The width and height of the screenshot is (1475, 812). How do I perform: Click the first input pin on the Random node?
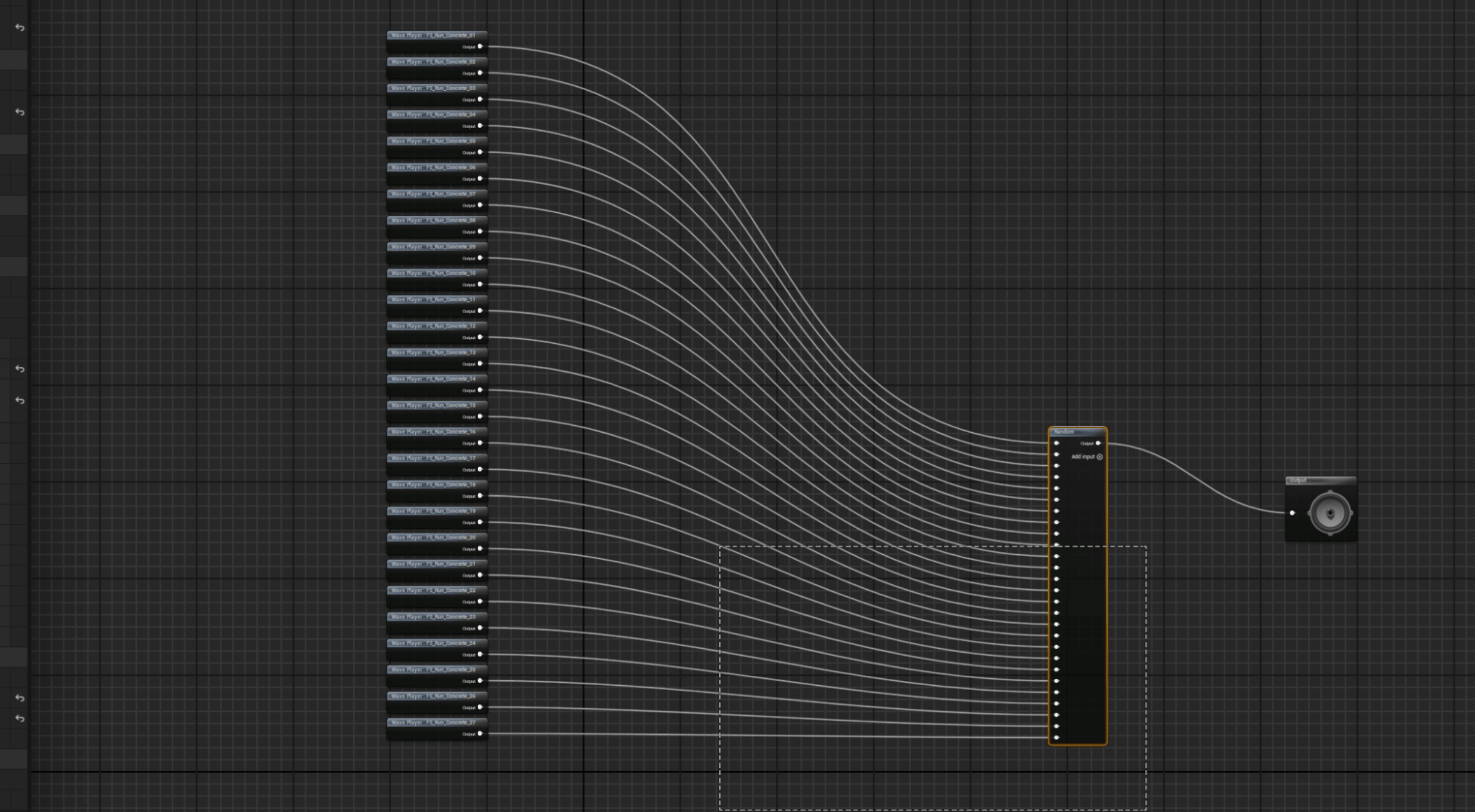(1057, 443)
